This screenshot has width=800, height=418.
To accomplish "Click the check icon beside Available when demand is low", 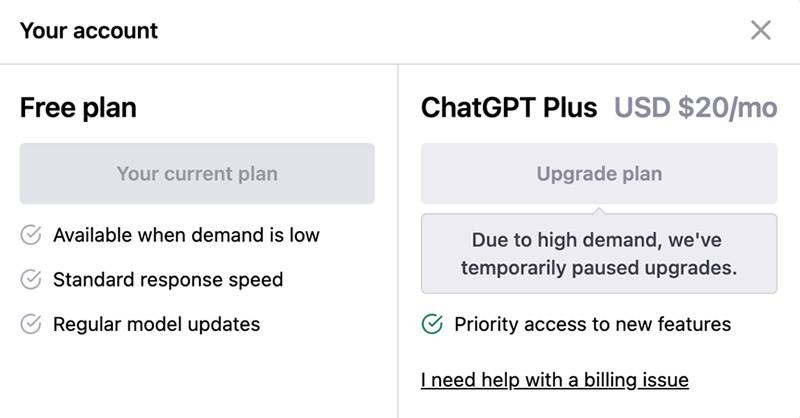I will [x=31, y=235].
